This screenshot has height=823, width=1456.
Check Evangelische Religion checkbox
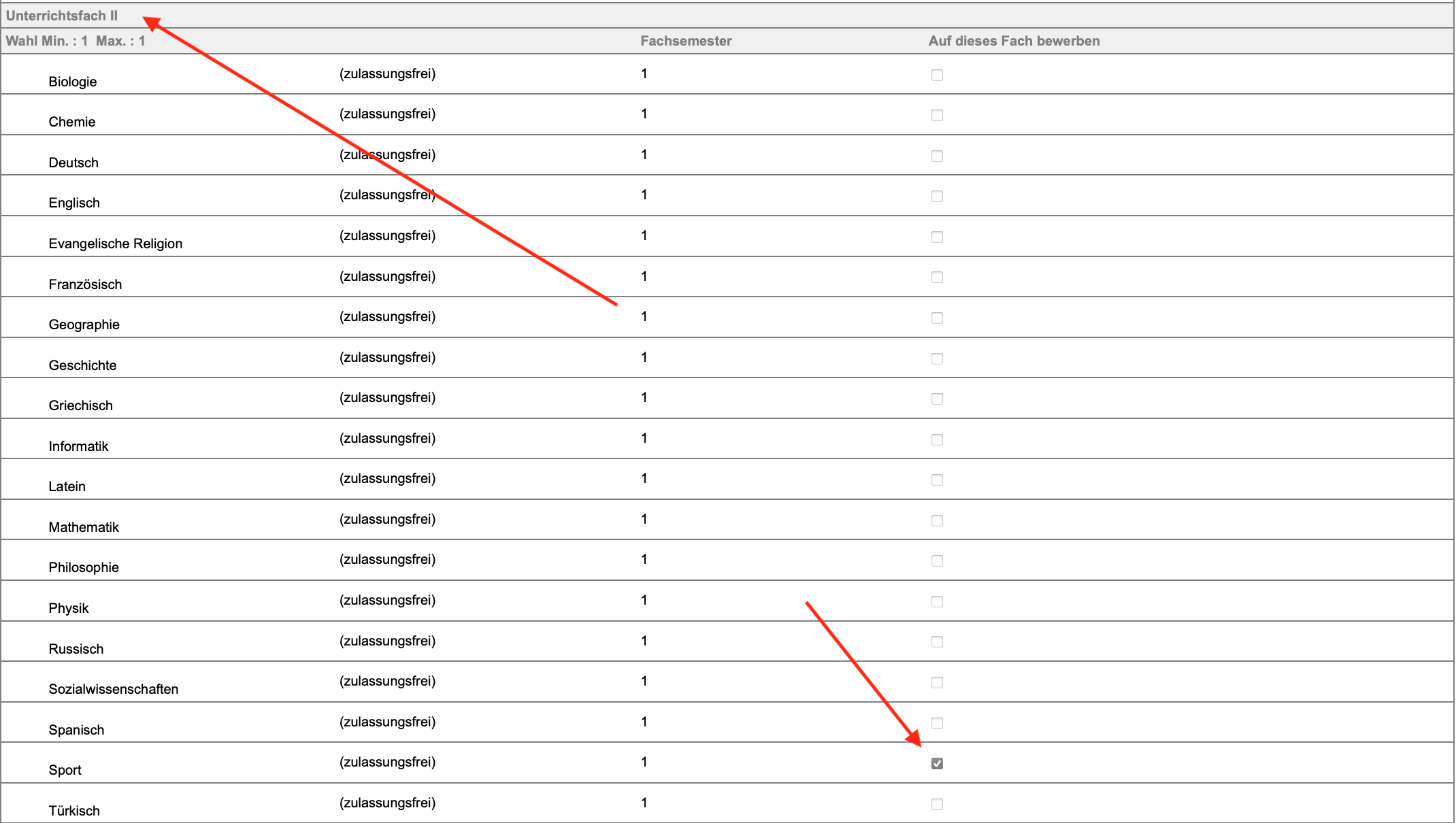pos(937,237)
